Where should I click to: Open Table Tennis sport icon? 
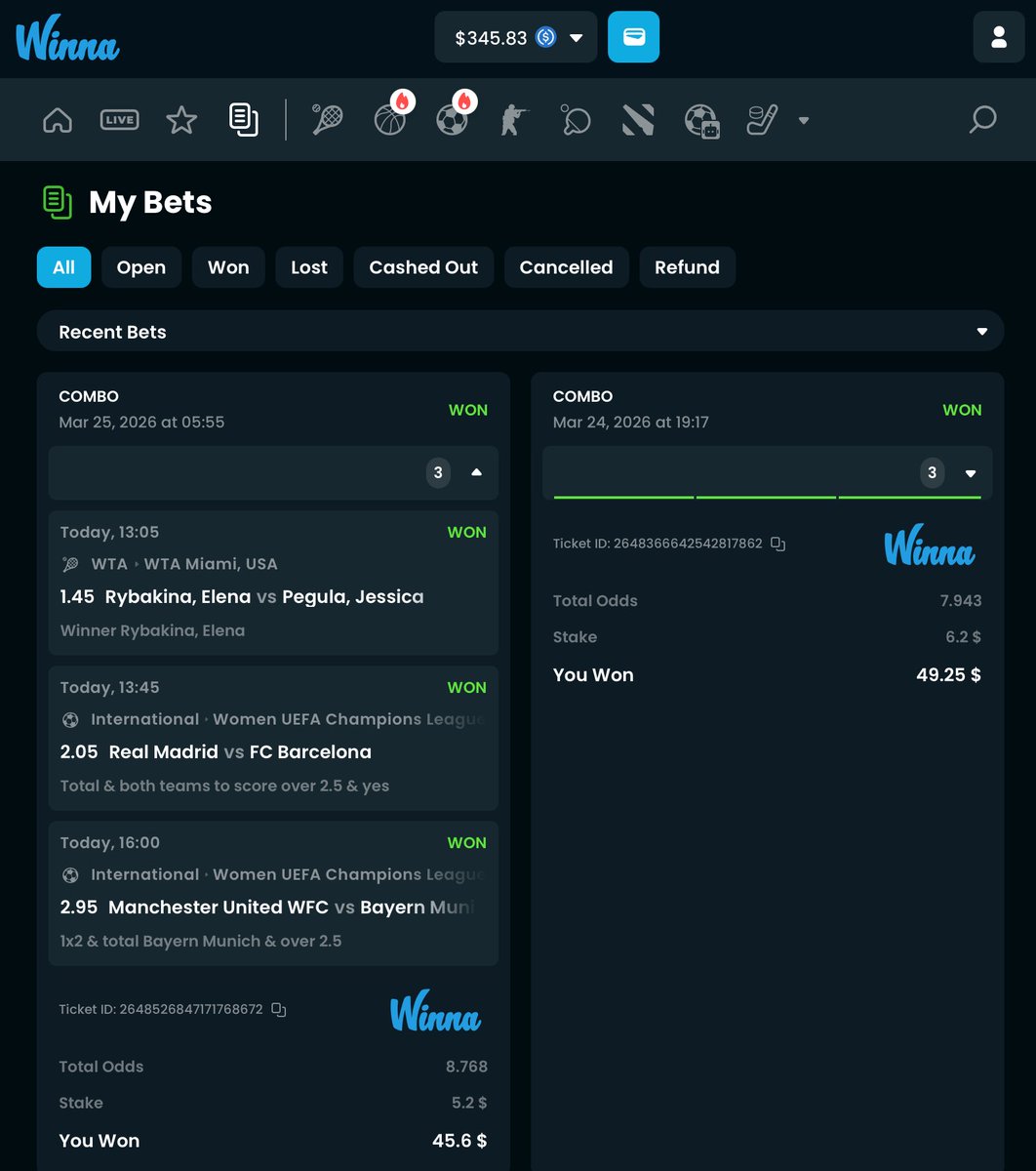576,120
